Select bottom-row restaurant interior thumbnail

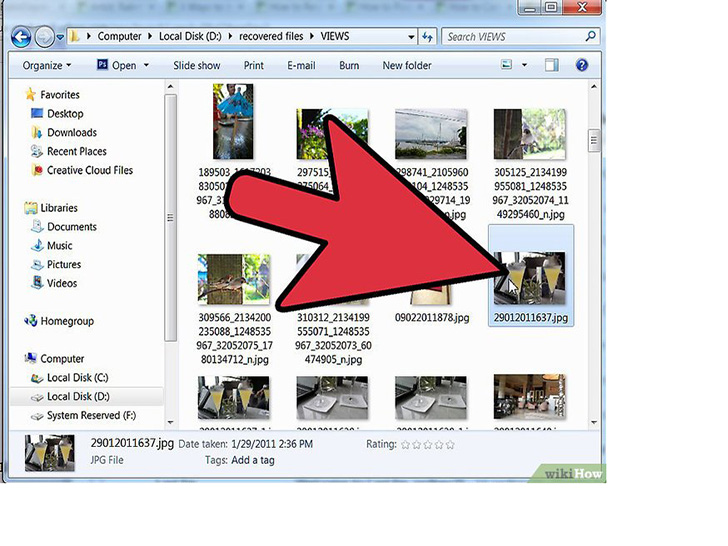pyautogui.click(x=530, y=397)
